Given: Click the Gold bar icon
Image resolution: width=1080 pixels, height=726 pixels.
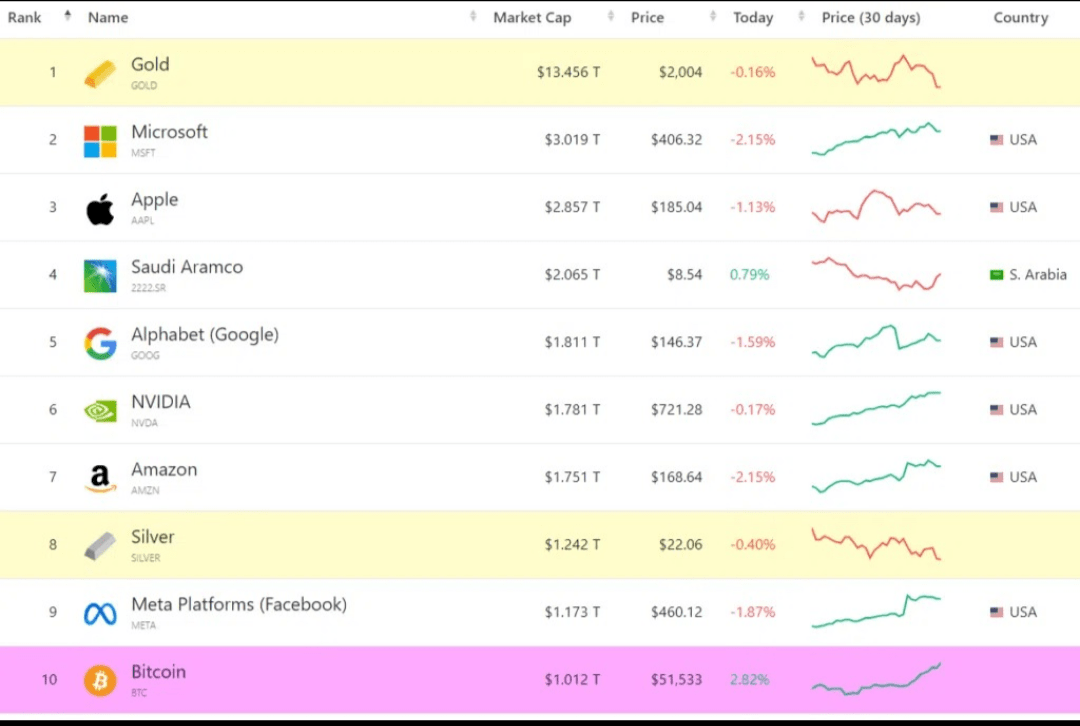Looking at the screenshot, I should 100,74.
